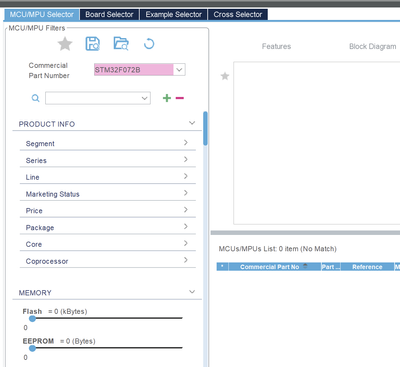Open the Cross Selector tab
This screenshot has width=400, height=367.
click(238, 15)
